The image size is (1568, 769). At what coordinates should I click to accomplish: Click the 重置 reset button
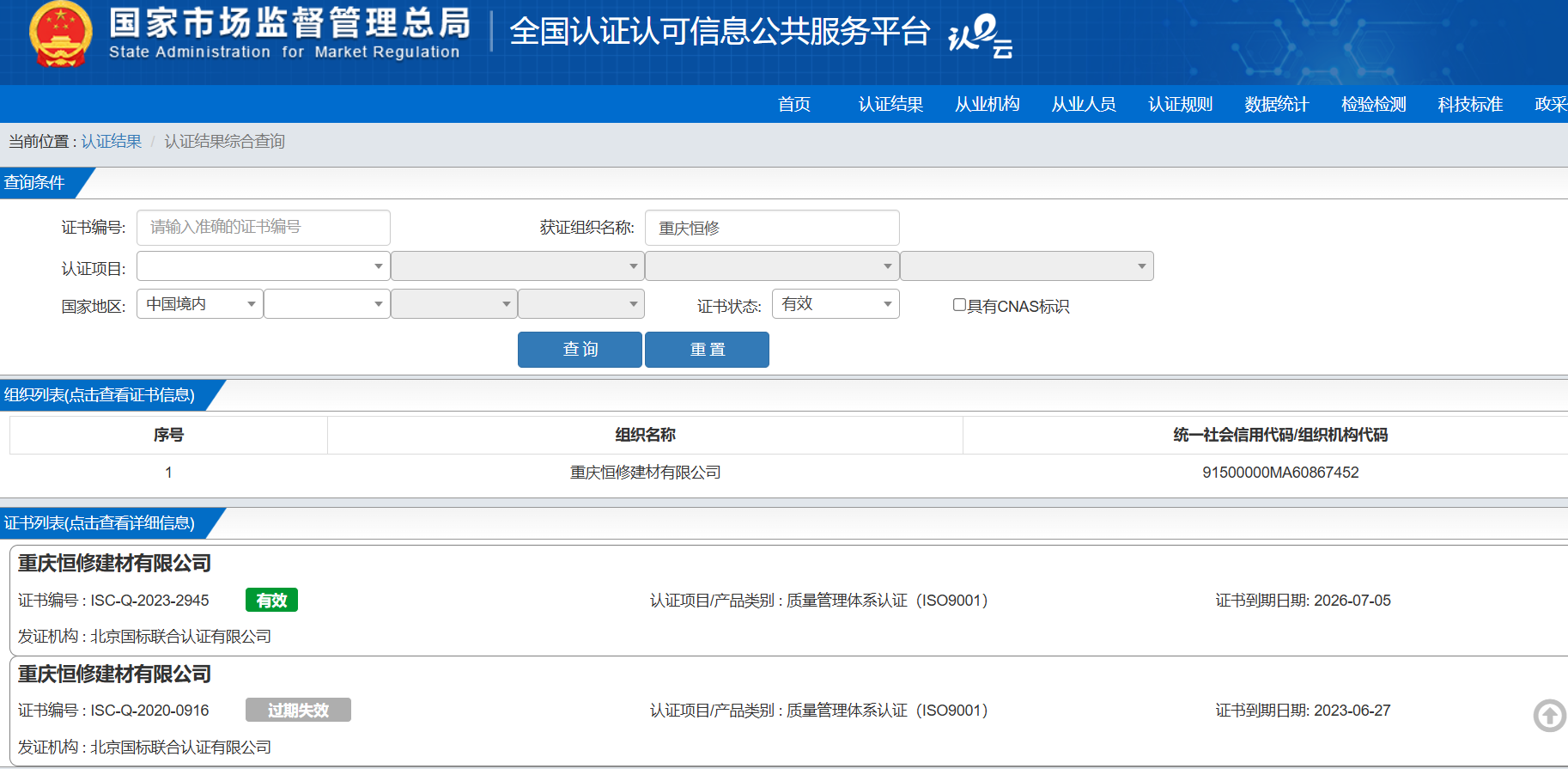point(707,350)
